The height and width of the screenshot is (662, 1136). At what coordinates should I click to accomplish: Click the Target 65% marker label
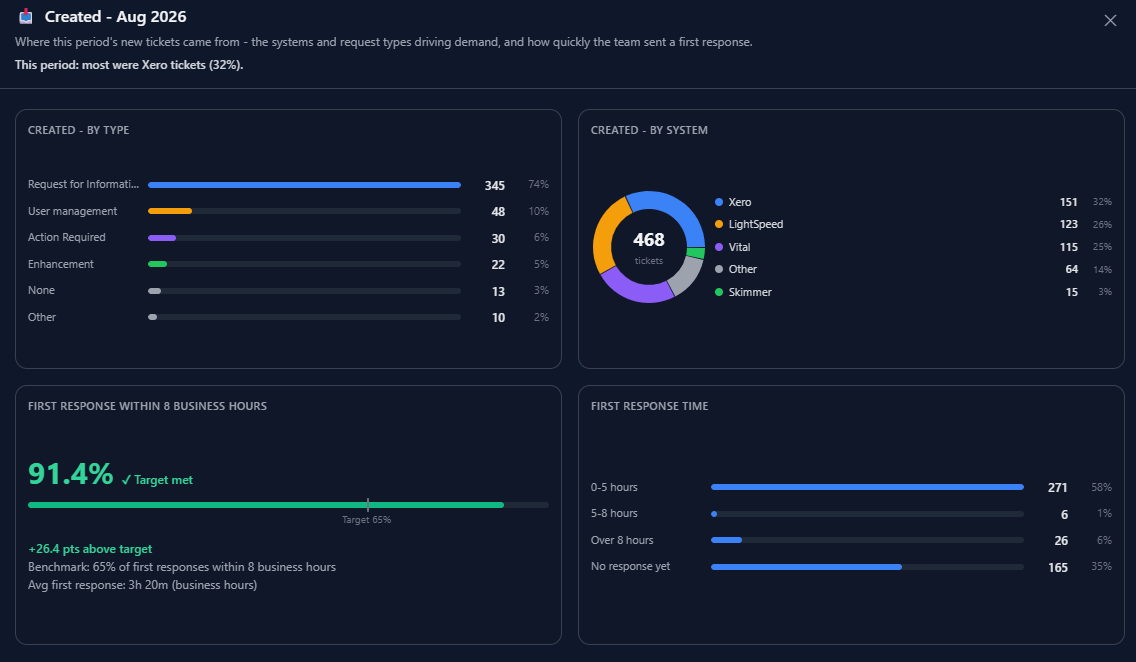(x=367, y=520)
